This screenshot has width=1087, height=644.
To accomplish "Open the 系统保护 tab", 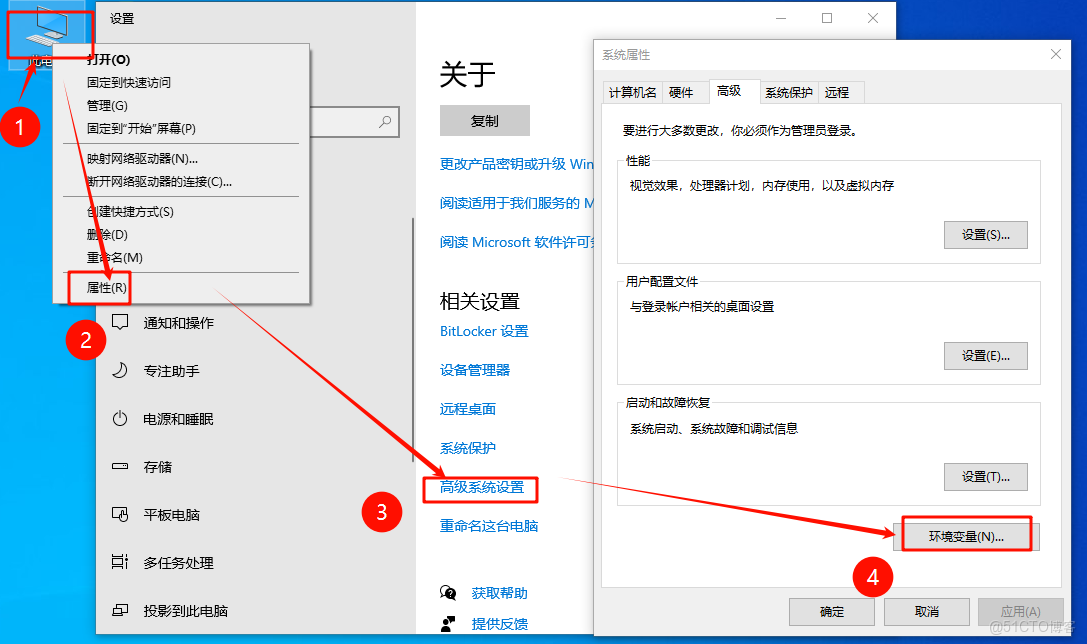I will pos(788,91).
